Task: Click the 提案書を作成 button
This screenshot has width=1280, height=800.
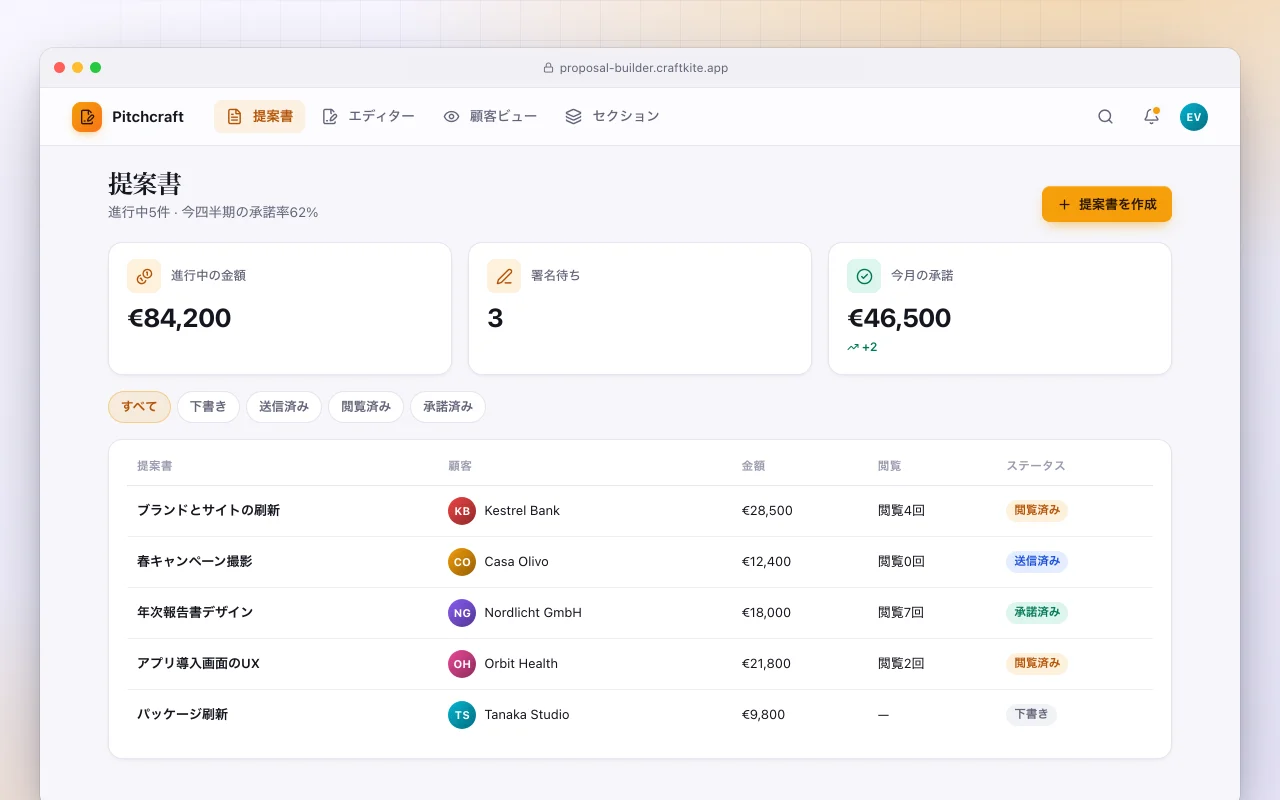Action: point(1107,204)
